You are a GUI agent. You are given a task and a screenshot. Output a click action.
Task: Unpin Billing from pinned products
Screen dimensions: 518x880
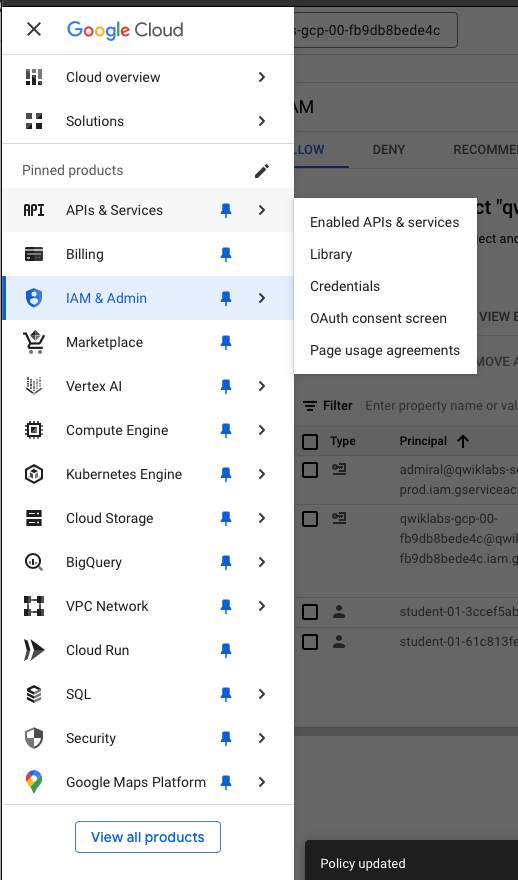tap(226, 254)
